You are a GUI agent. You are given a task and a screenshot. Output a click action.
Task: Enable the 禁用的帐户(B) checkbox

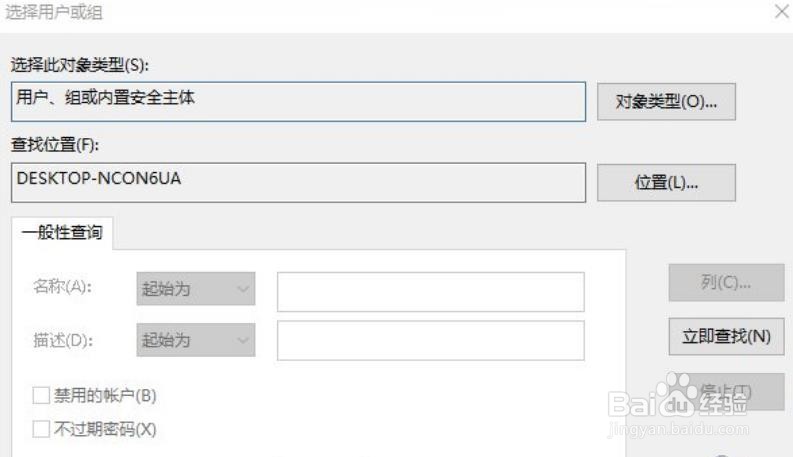(41, 395)
